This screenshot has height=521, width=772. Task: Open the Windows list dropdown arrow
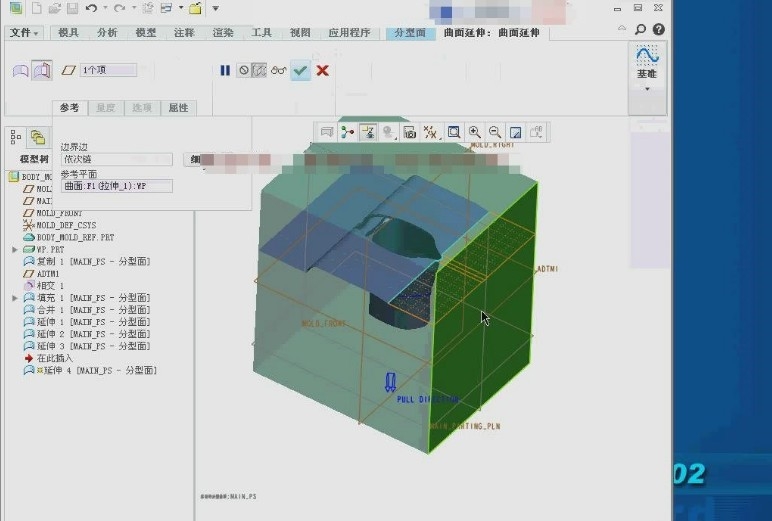pos(181,8)
